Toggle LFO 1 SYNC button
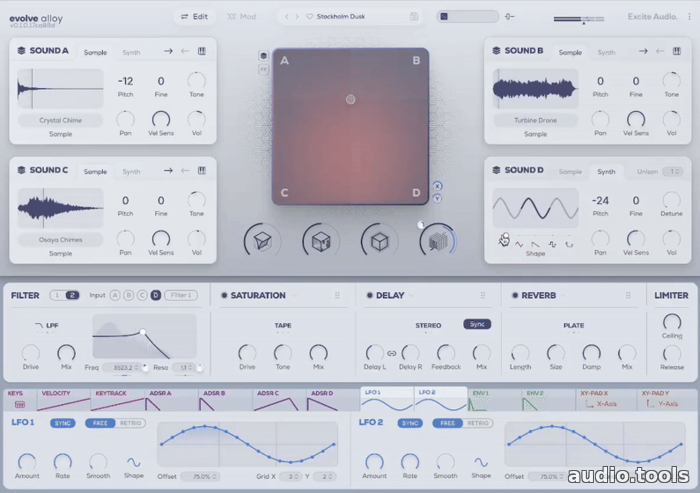700x493 pixels. pos(62,423)
